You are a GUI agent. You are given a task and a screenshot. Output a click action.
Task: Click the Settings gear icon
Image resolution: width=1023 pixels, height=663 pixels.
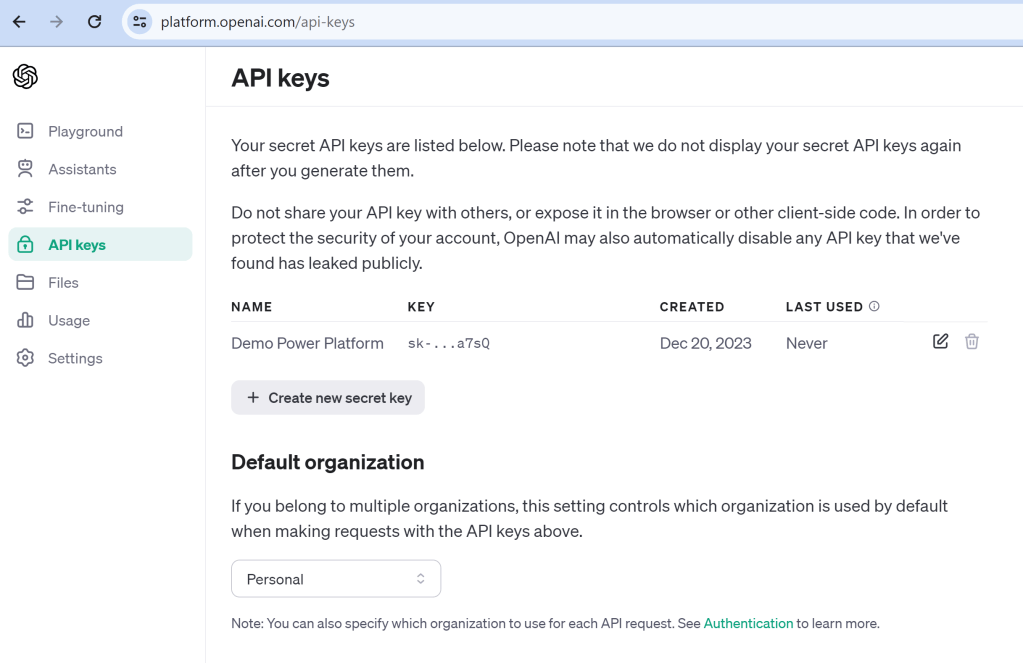pyautogui.click(x=26, y=358)
